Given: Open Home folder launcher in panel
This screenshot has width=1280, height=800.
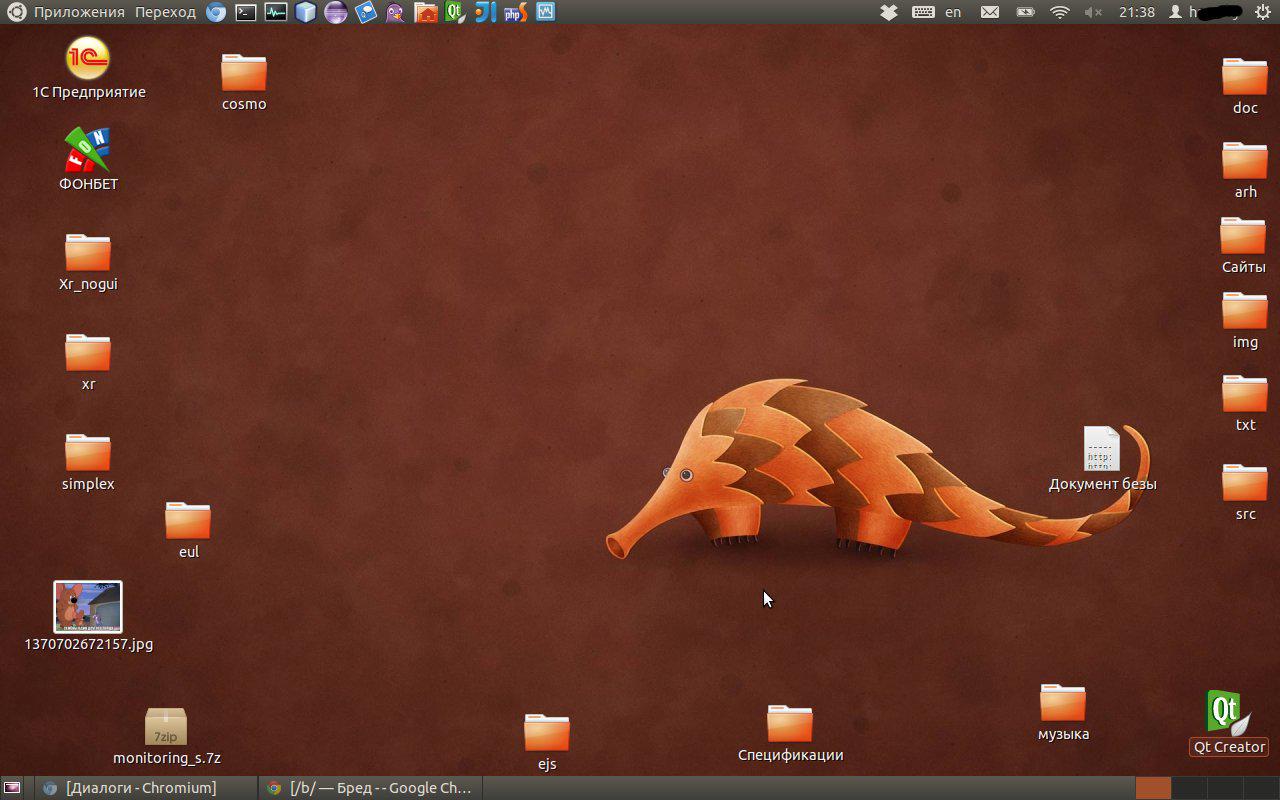Looking at the screenshot, I should 426,12.
